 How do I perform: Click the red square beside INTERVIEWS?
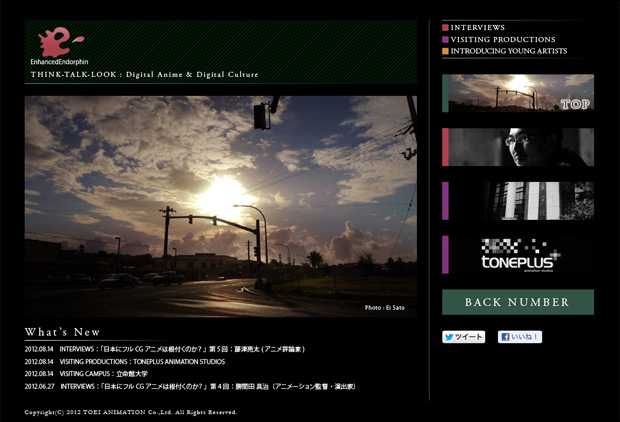point(445,27)
